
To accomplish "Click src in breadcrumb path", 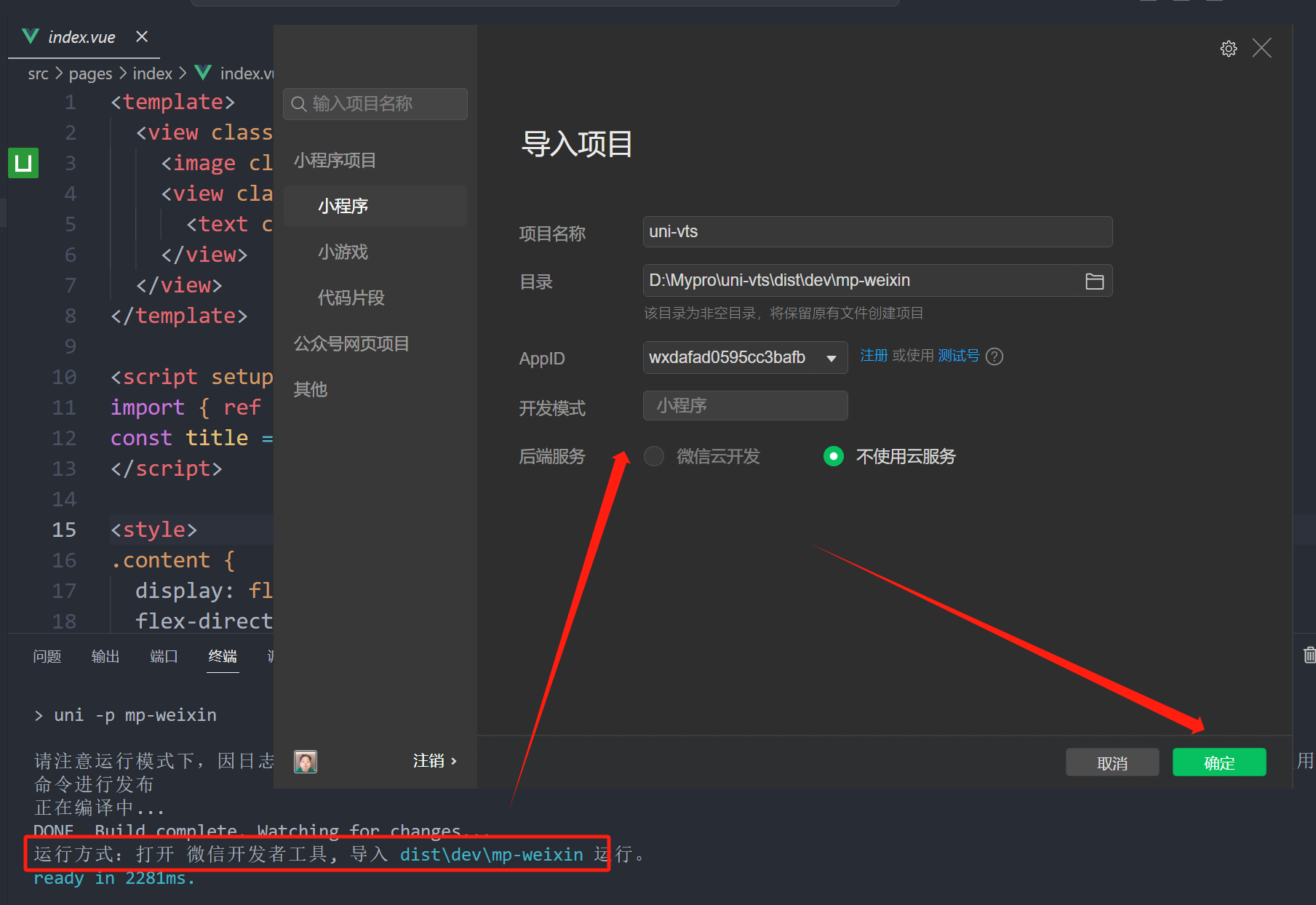I will coord(38,73).
